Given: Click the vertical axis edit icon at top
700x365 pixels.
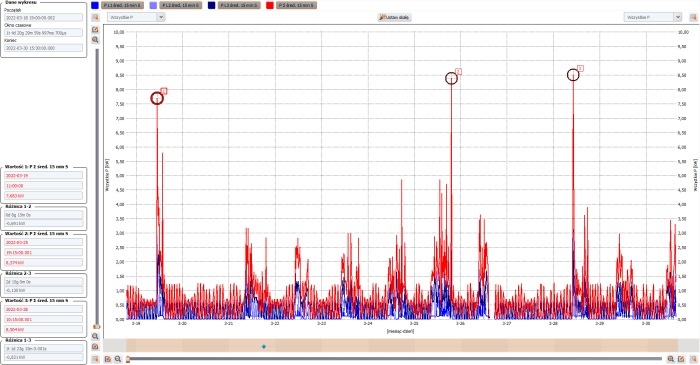Looking at the screenshot, I should click(x=95, y=29).
